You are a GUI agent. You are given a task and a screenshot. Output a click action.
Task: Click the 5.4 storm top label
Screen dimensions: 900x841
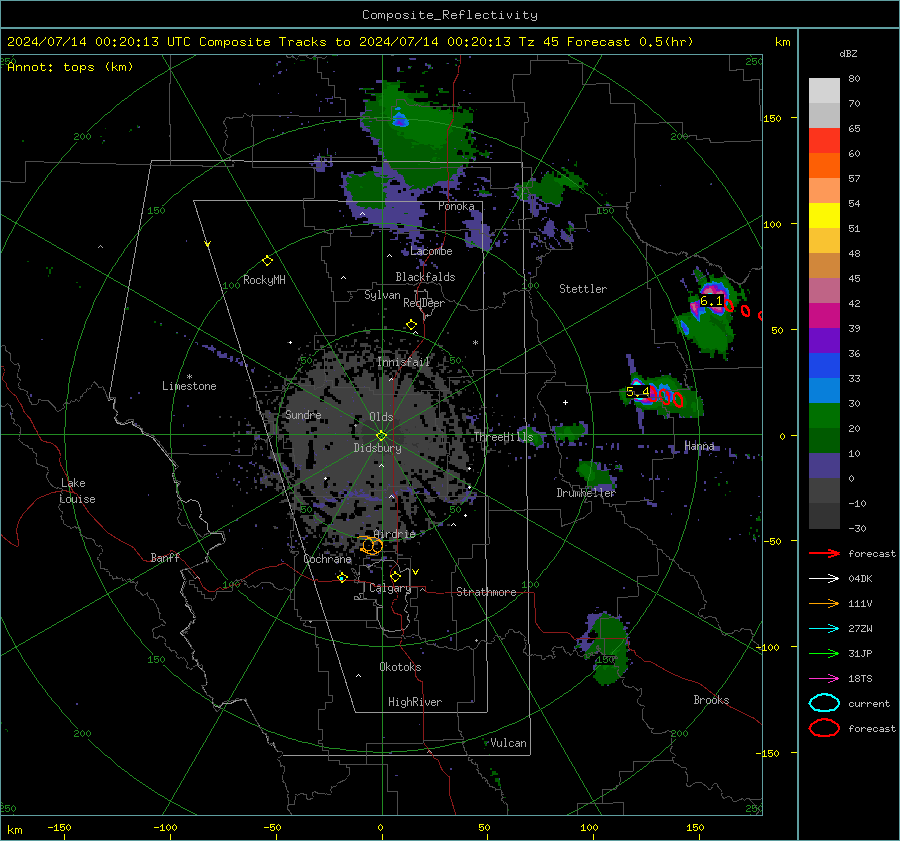pos(637,392)
